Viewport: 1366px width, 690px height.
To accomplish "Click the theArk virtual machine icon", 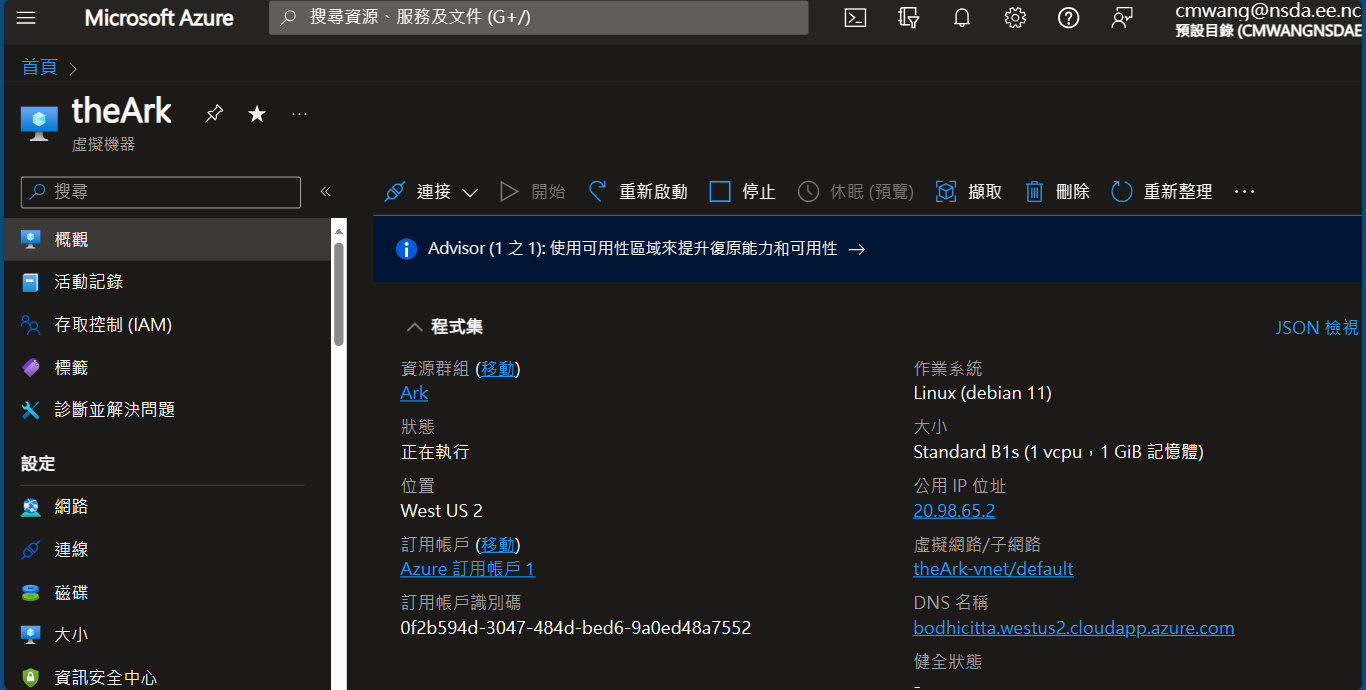I will coord(39,123).
